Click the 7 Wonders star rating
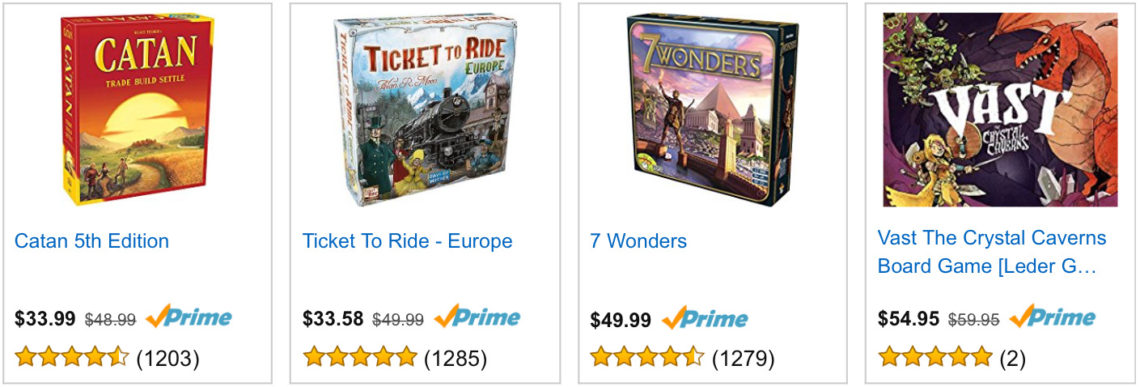 647,357
